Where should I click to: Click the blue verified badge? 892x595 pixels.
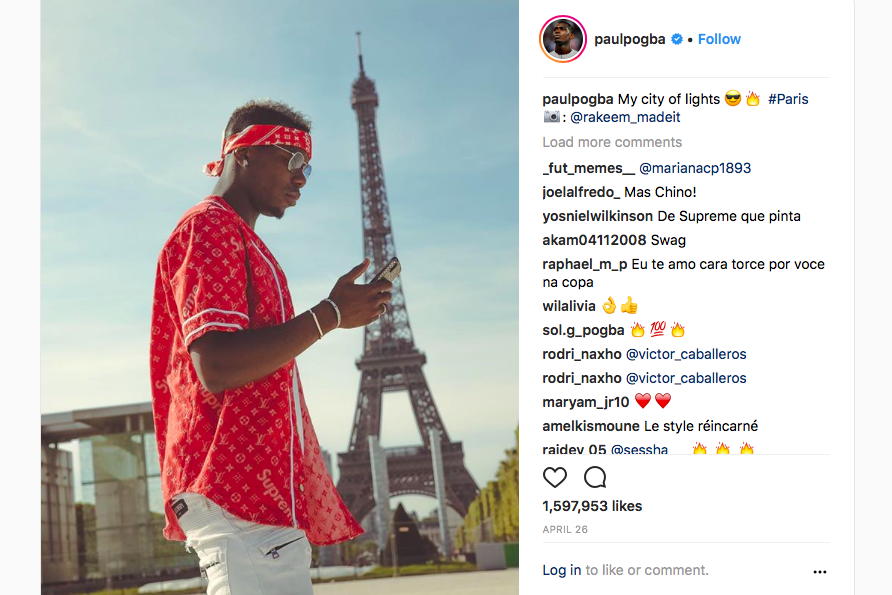tap(676, 39)
